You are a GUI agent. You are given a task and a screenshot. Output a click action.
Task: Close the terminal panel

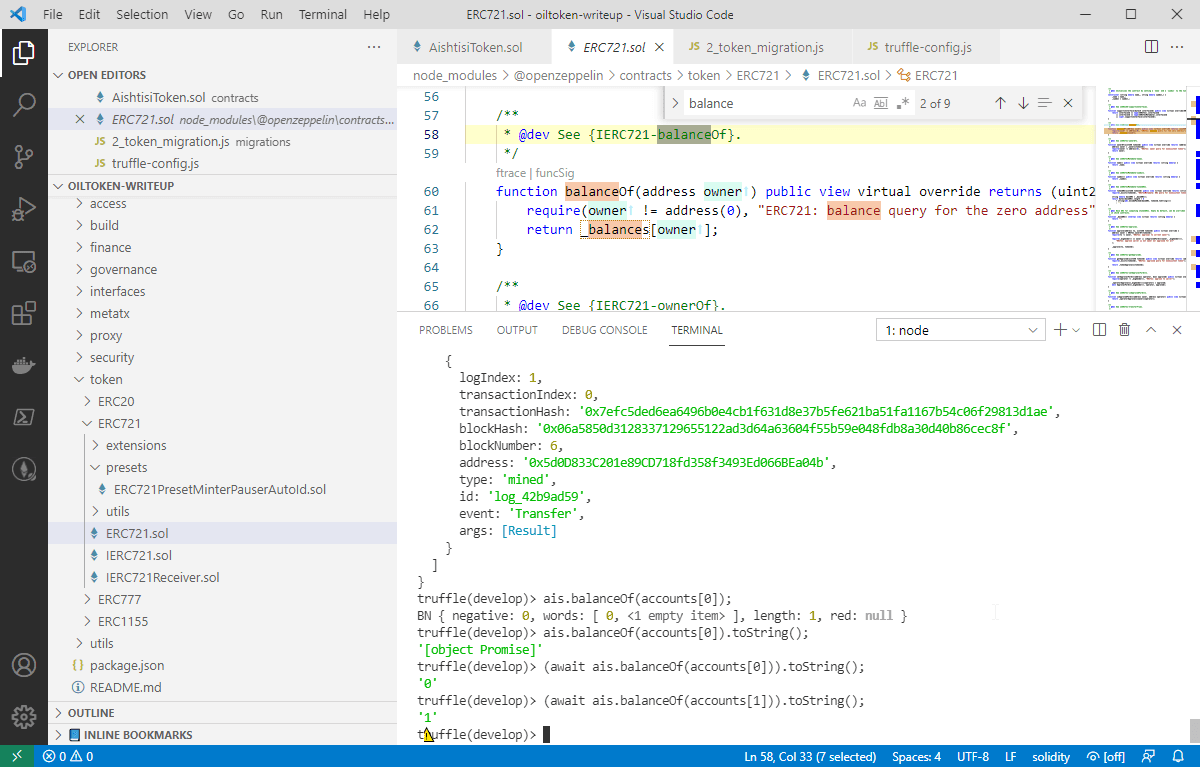(1177, 330)
